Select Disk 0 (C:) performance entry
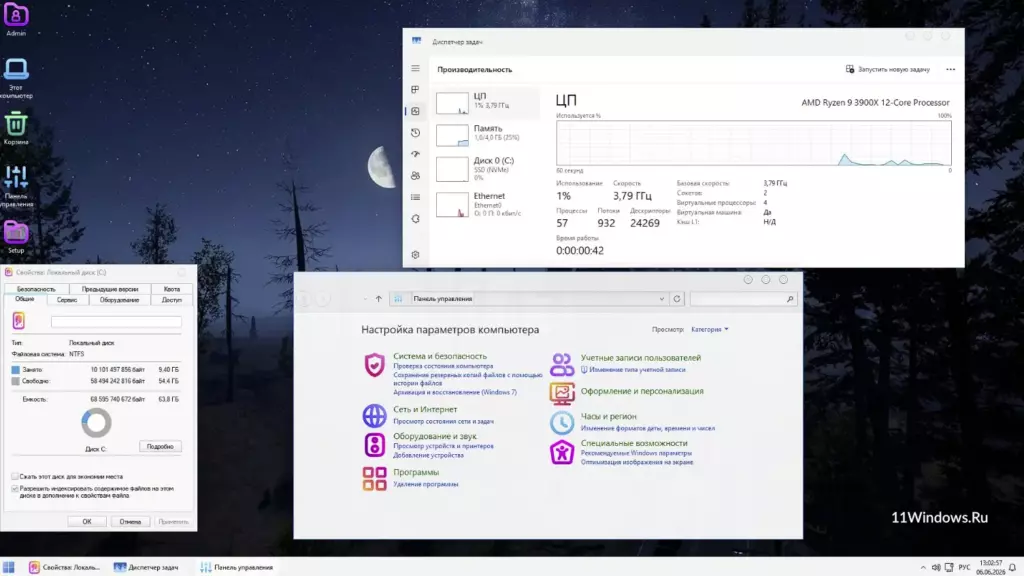Image resolution: width=1024 pixels, height=576 pixels. (x=487, y=168)
